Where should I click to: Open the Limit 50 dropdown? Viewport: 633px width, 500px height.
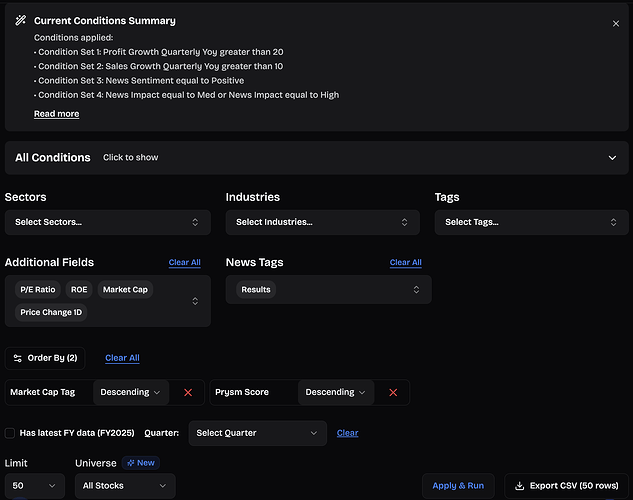(x=35, y=486)
